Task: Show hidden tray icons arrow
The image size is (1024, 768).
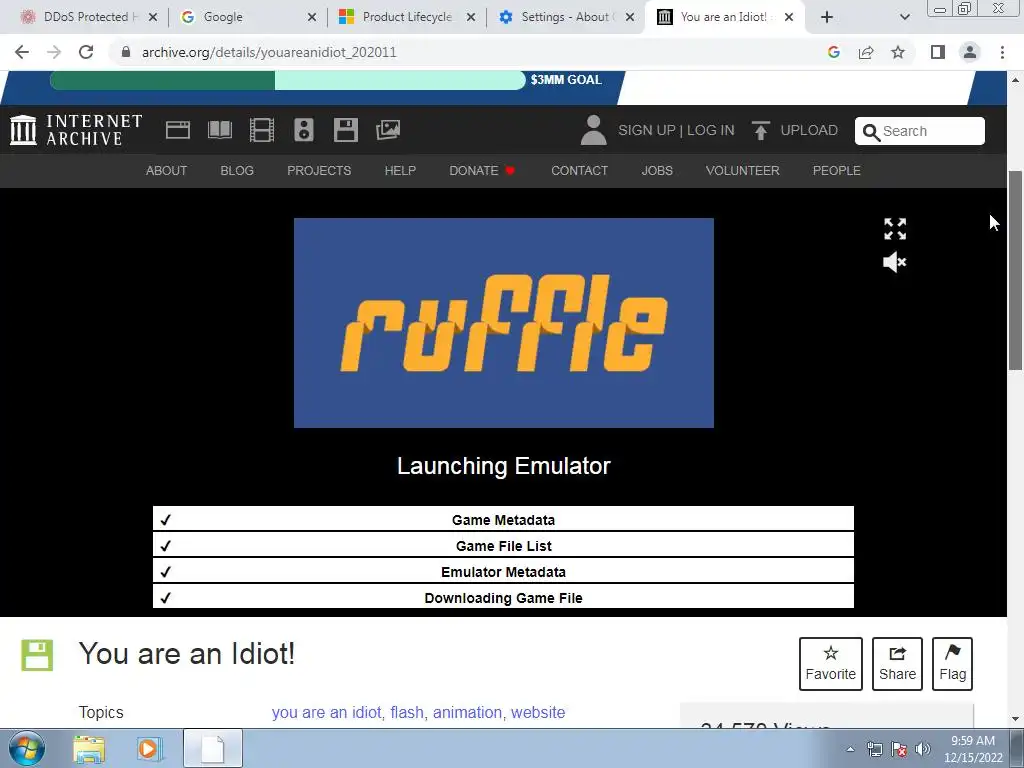Action: (x=850, y=749)
